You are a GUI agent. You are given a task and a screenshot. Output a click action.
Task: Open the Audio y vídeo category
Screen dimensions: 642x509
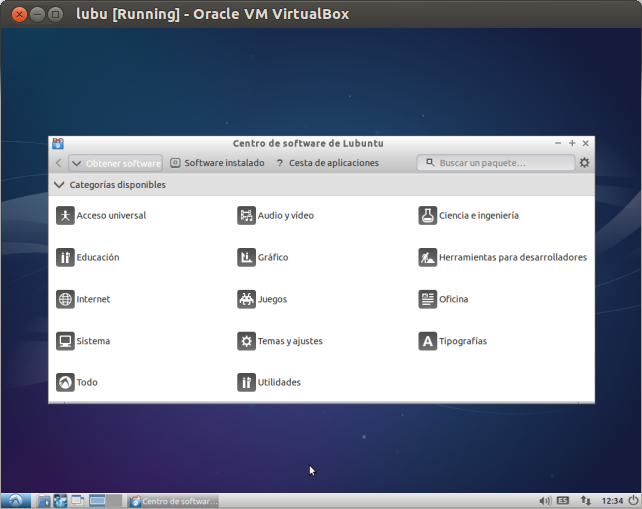pos(285,215)
